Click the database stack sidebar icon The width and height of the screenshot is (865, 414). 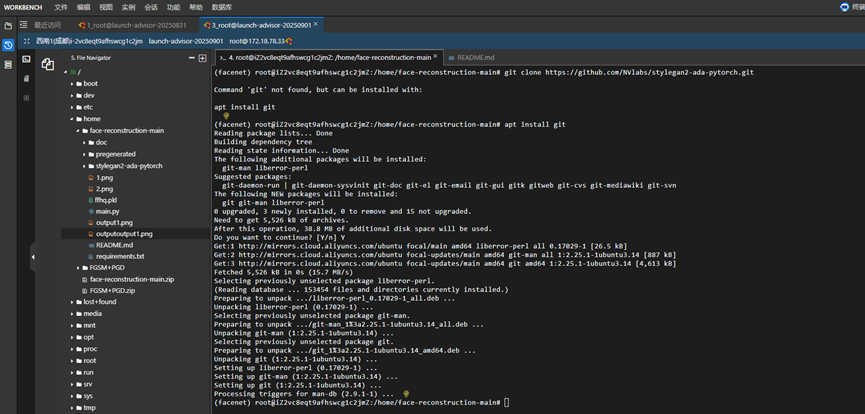pyautogui.click(x=8, y=65)
